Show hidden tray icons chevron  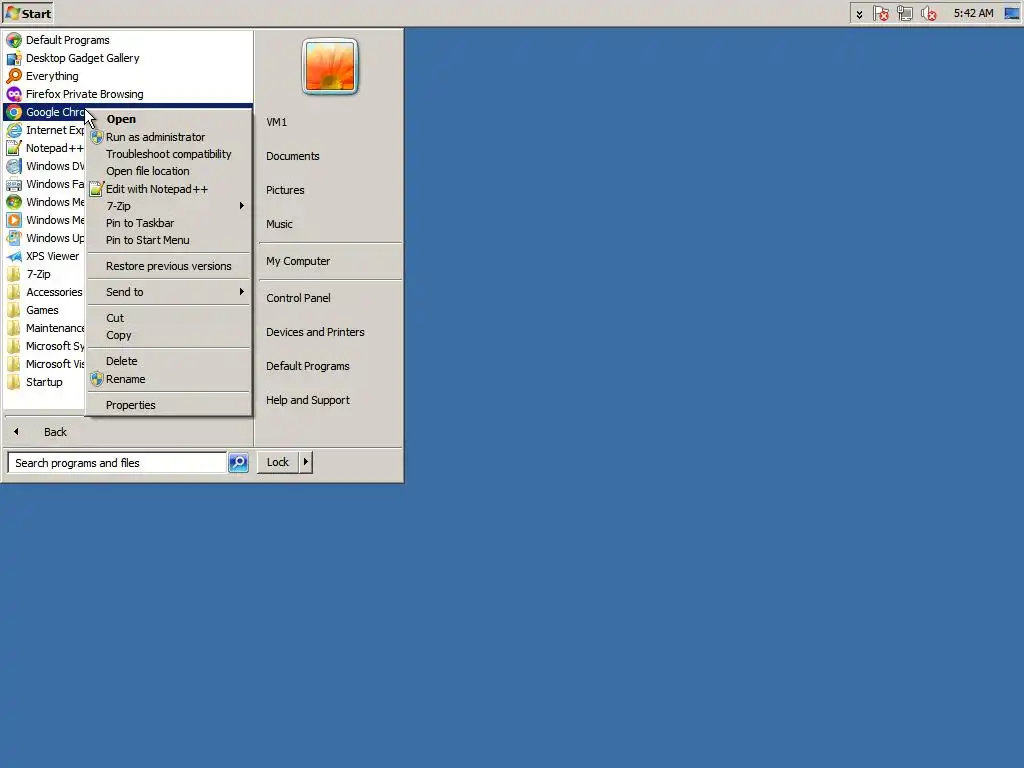coord(859,14)
